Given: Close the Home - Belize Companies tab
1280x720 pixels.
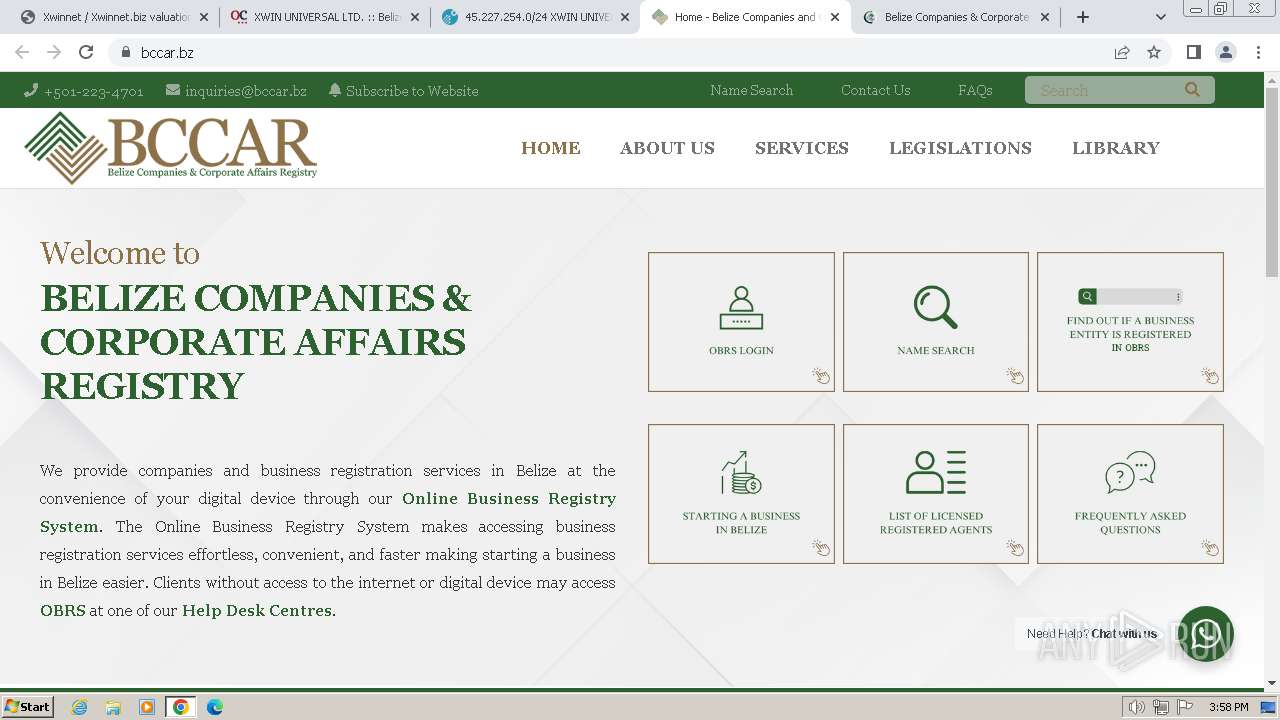Looking at the screenshot, I should coord(835,17).
